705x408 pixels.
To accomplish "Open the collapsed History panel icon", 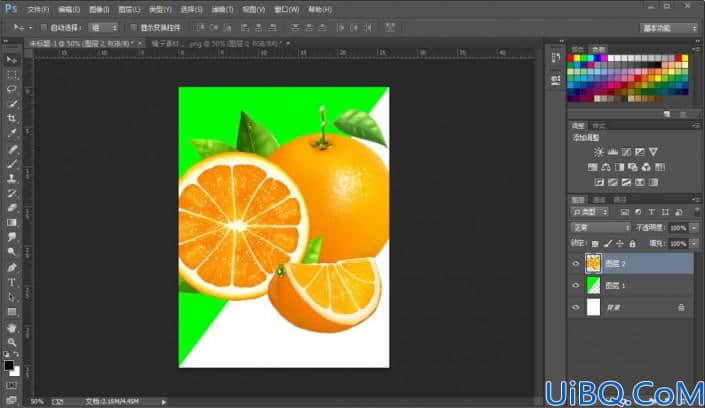I will click(x=556, y=58).
